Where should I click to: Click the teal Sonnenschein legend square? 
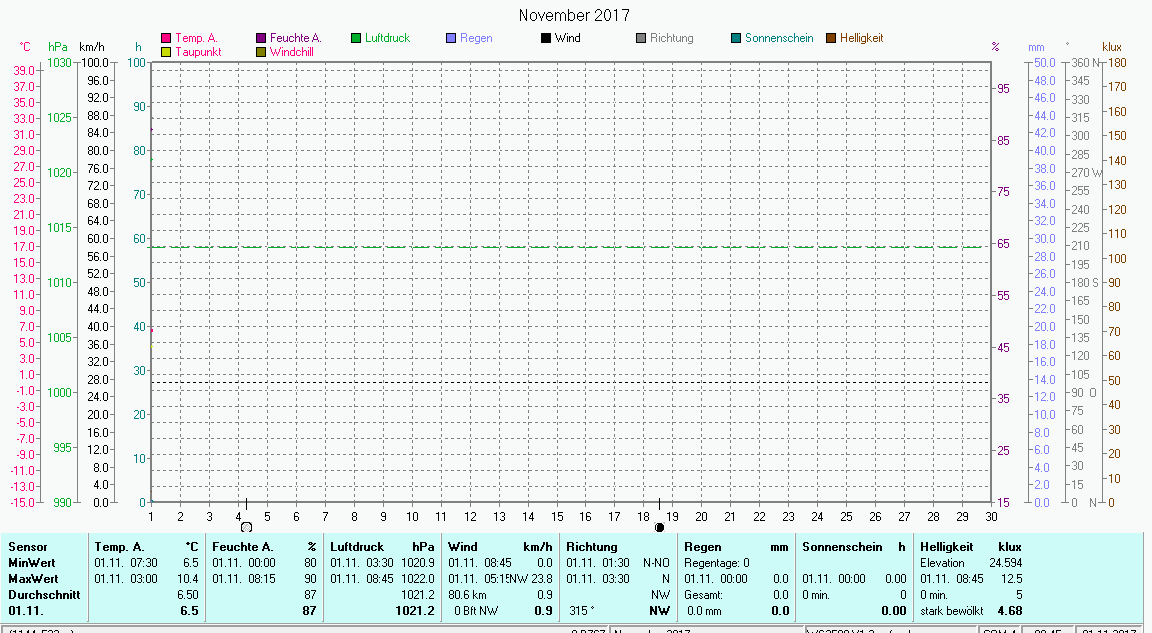pyautogui.click(x=736, y=39)
